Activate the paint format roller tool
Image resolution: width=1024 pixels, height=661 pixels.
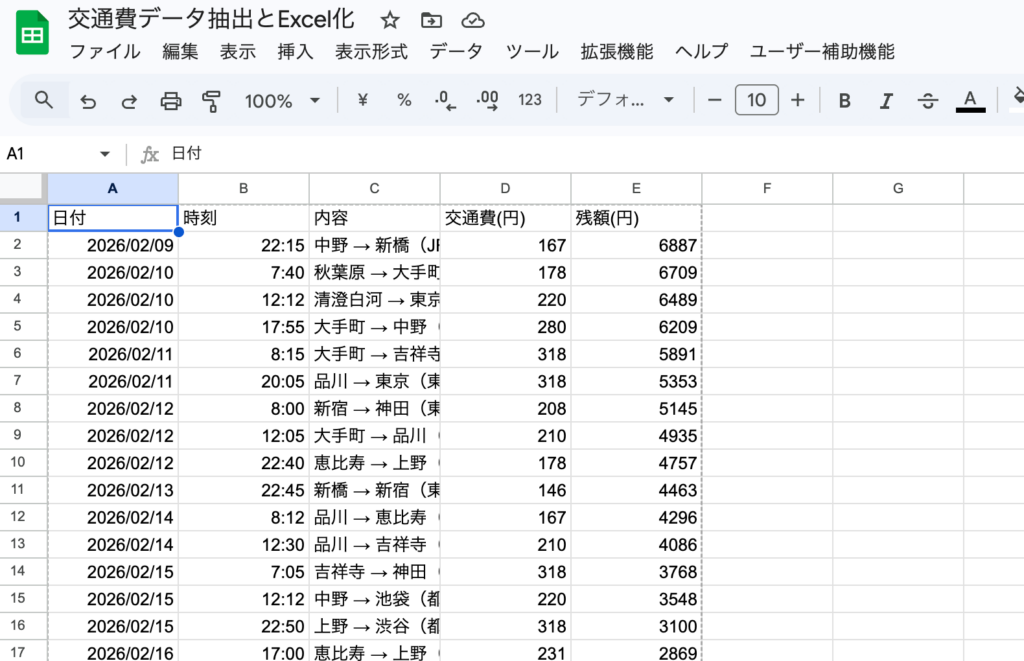point(211,100)
